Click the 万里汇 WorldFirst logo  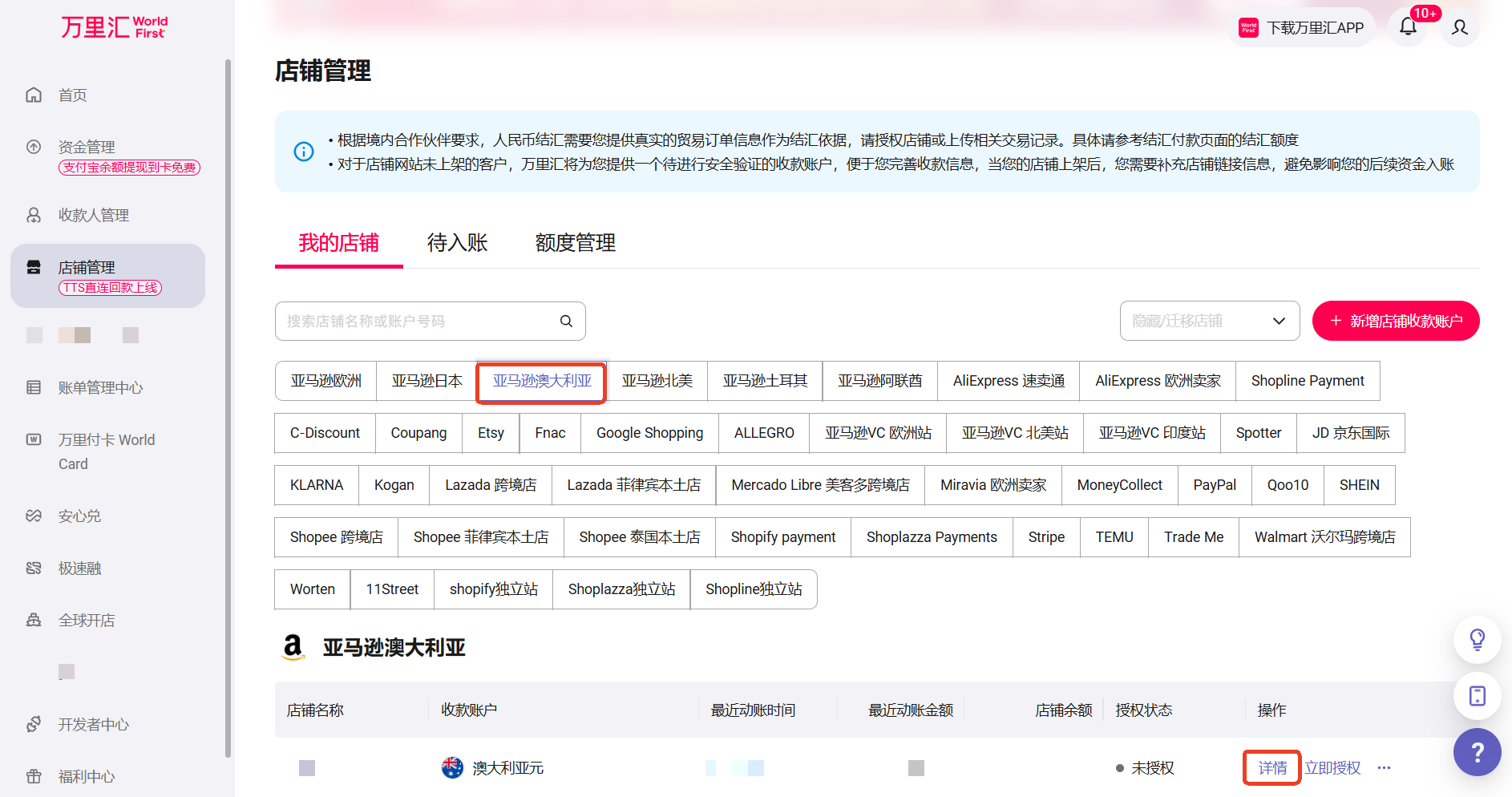tap(114, 27)
